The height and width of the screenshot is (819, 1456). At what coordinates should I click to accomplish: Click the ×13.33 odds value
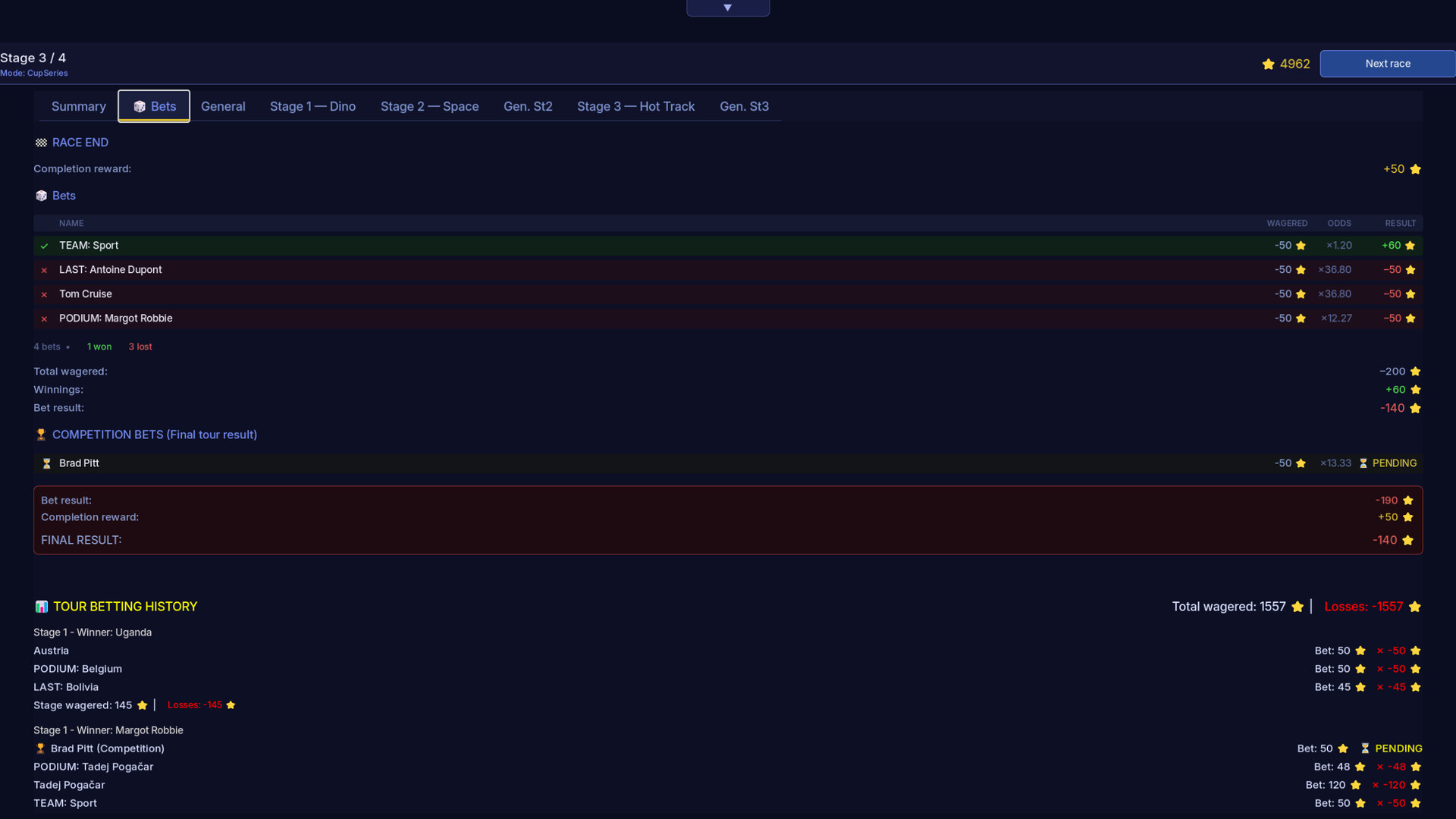[1335, 463]
